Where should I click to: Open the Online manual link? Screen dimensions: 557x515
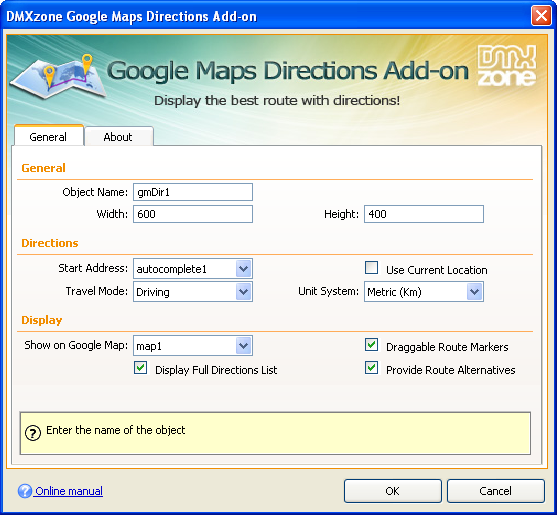click(69, 491)
